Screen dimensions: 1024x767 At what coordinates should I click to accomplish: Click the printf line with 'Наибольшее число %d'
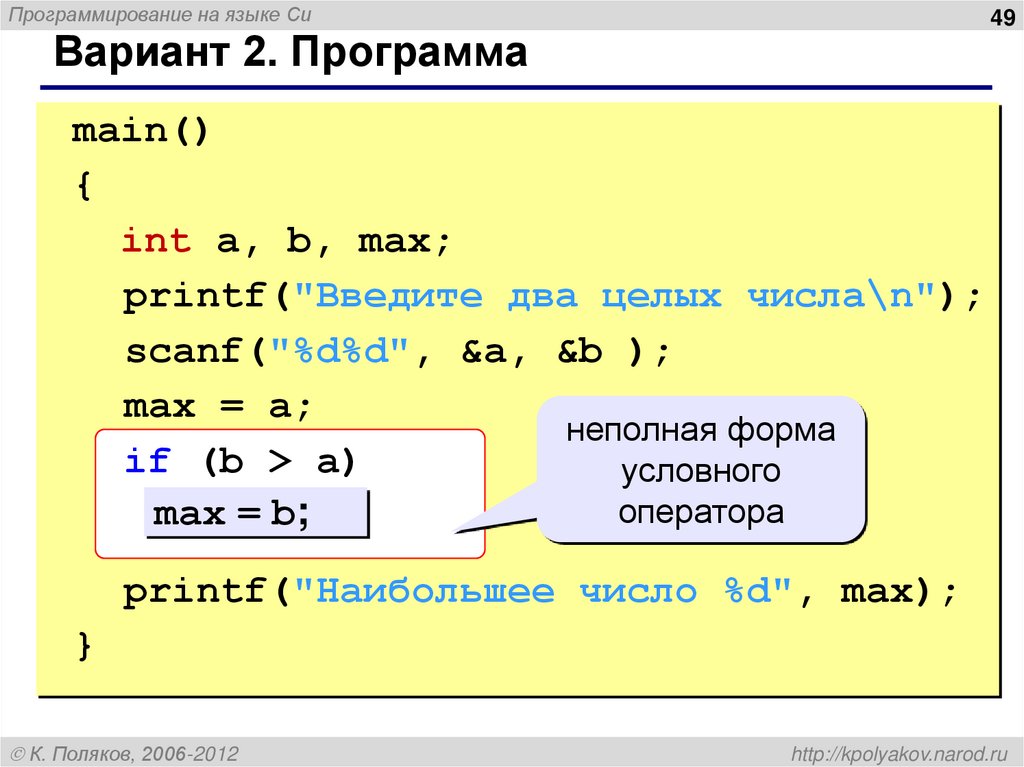pyautogui.click(x=539, y=592)
